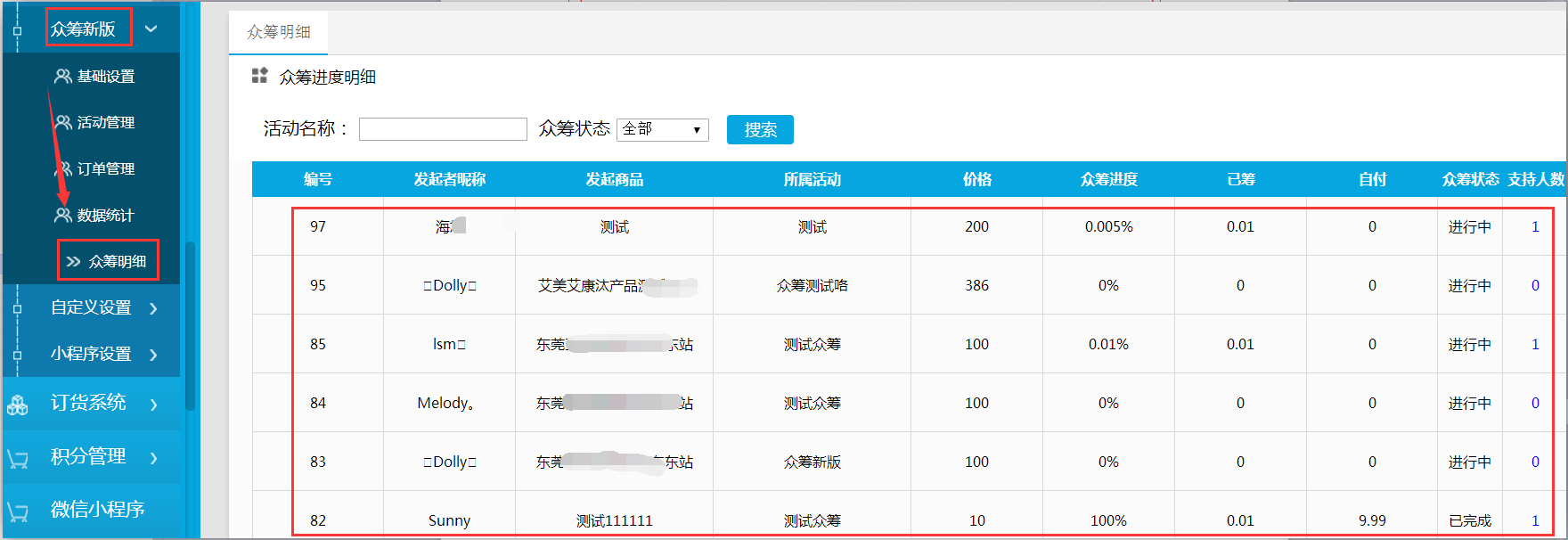Click the double-arrow icon beside 众筹明细
The image size is (1568, 540).
74,261
